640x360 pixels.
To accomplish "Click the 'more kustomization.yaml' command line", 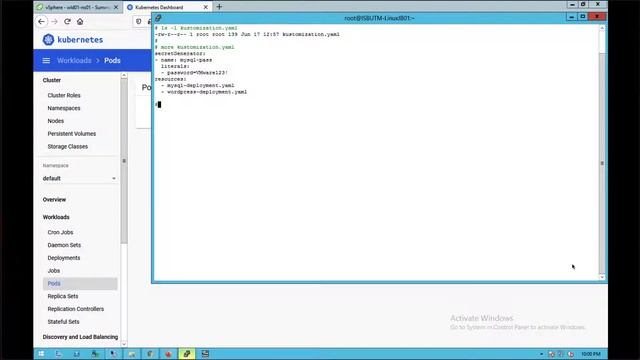I will click(x=195, y=47).
